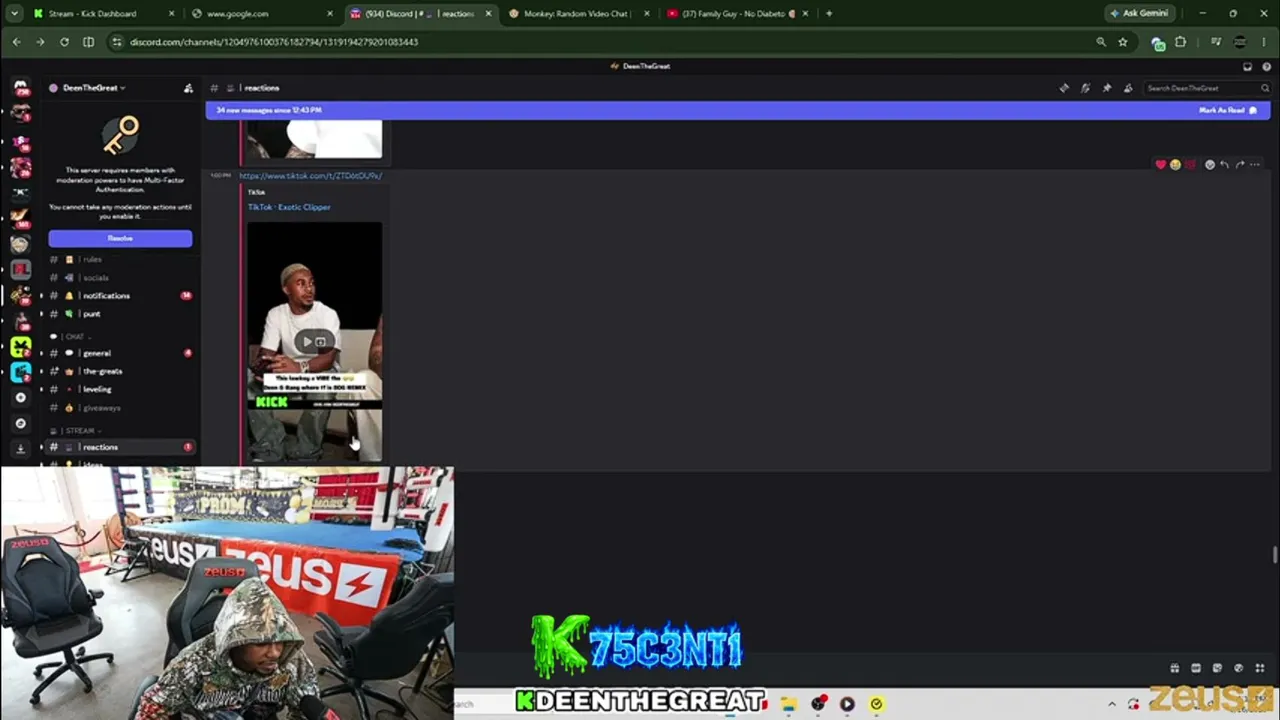Viewport: 1280px width, 720px height.
Task: Open the Chrome zoom magnifier icon
Action: 1101,42
